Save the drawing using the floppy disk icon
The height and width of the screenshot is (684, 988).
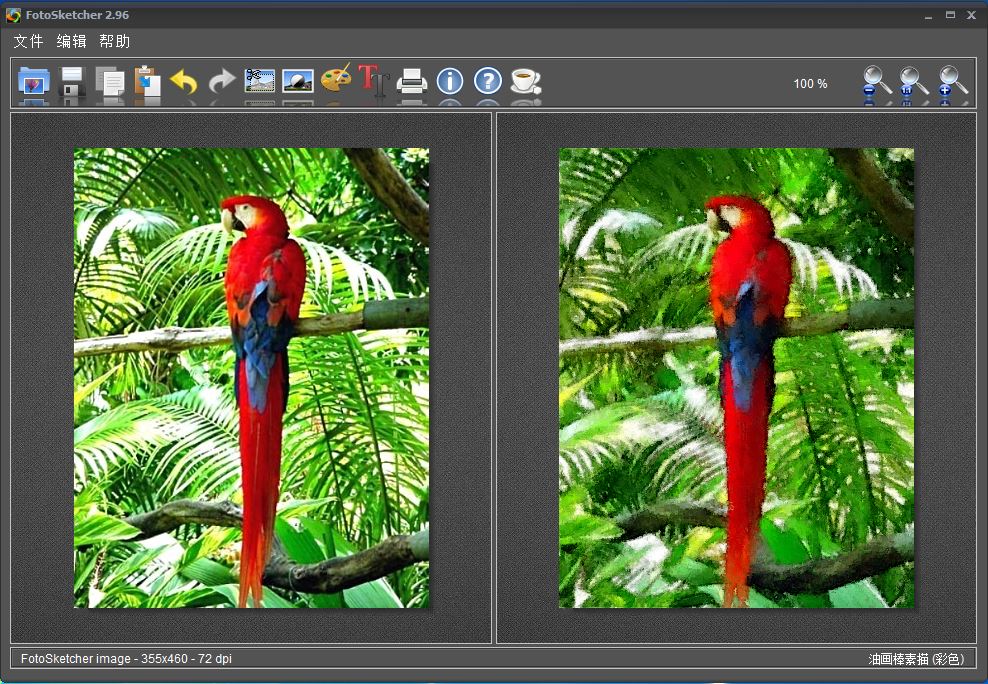tap(72, 81)
